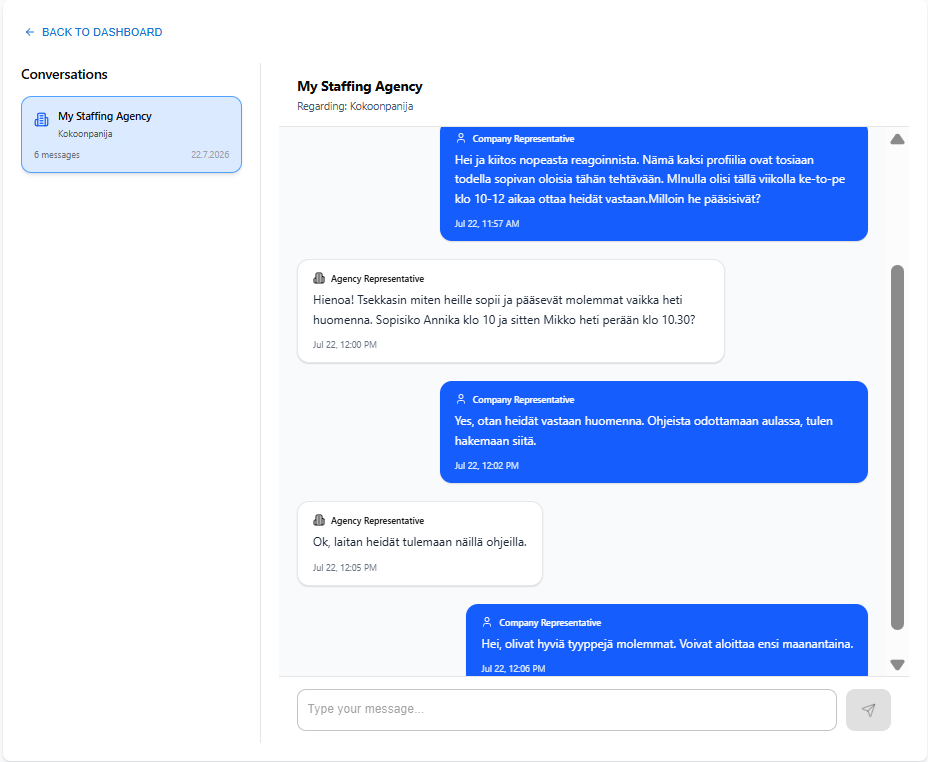
Task: Click the agency icon on the 12:05 PM message
Action: pyautogui.click(x=319, y=520)
